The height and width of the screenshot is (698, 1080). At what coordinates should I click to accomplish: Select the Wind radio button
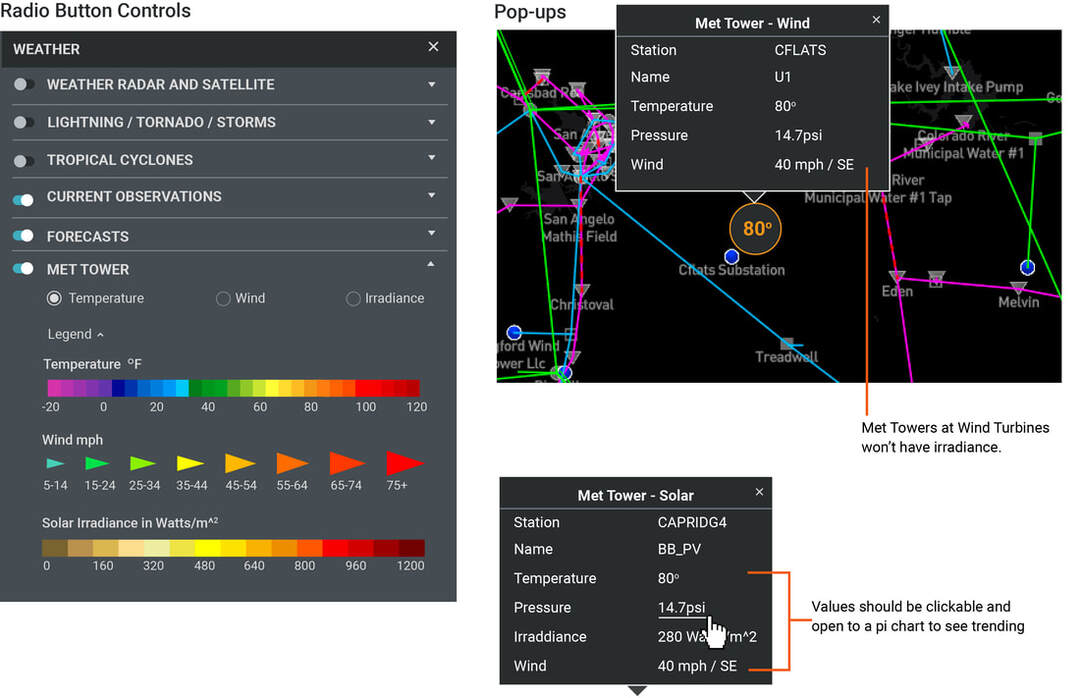pyautogui.click(x=224, y=299)
